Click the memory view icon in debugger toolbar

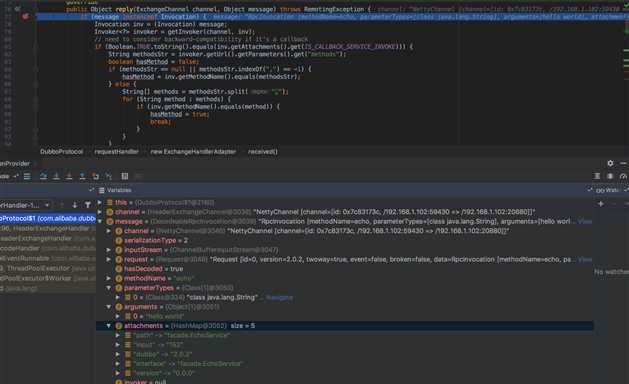tap(610, 176)
